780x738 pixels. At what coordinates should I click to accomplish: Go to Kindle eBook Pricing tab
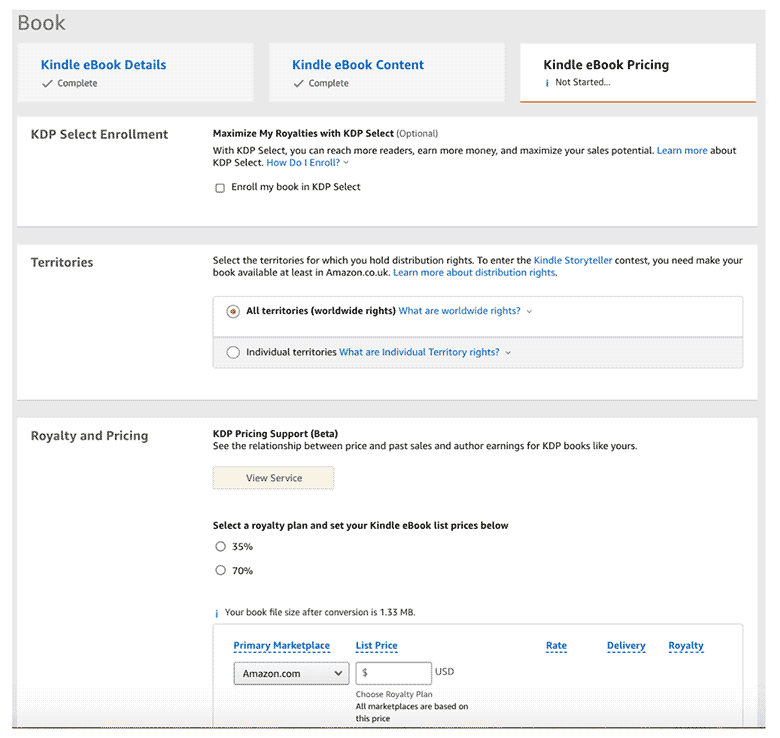(606, 65)
